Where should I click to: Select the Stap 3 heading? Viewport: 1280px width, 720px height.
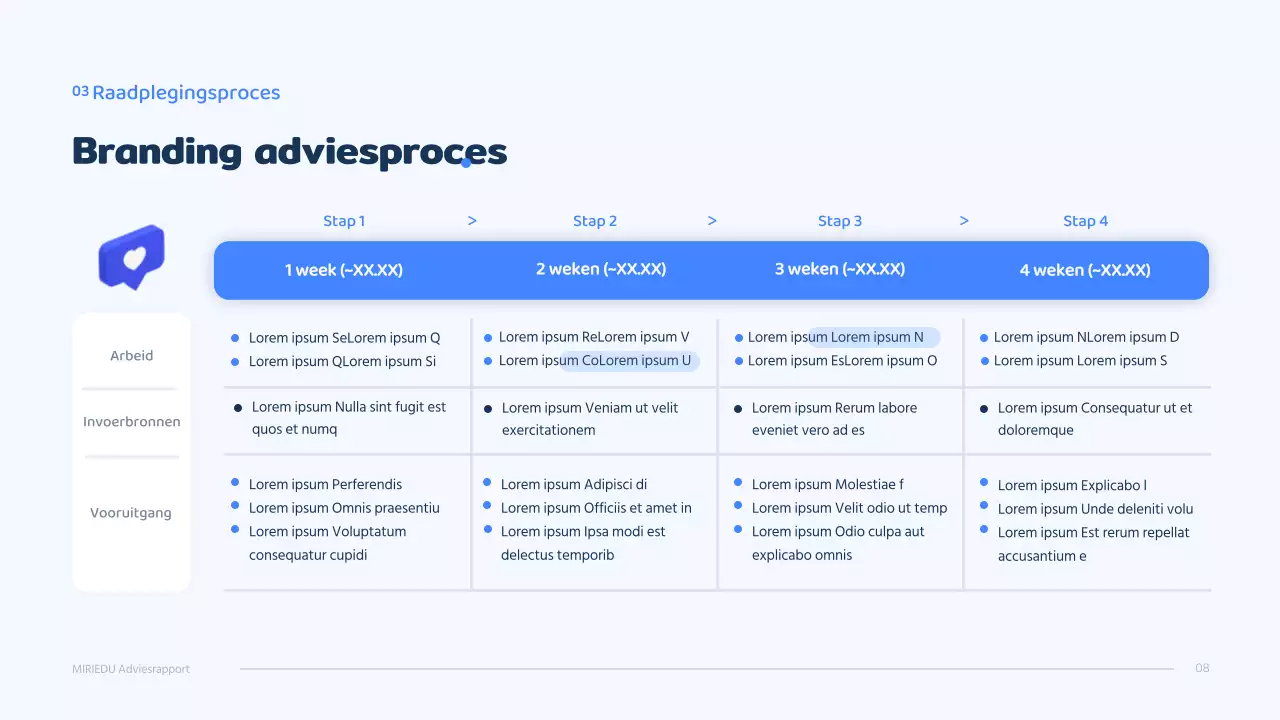tap(840, 221)
